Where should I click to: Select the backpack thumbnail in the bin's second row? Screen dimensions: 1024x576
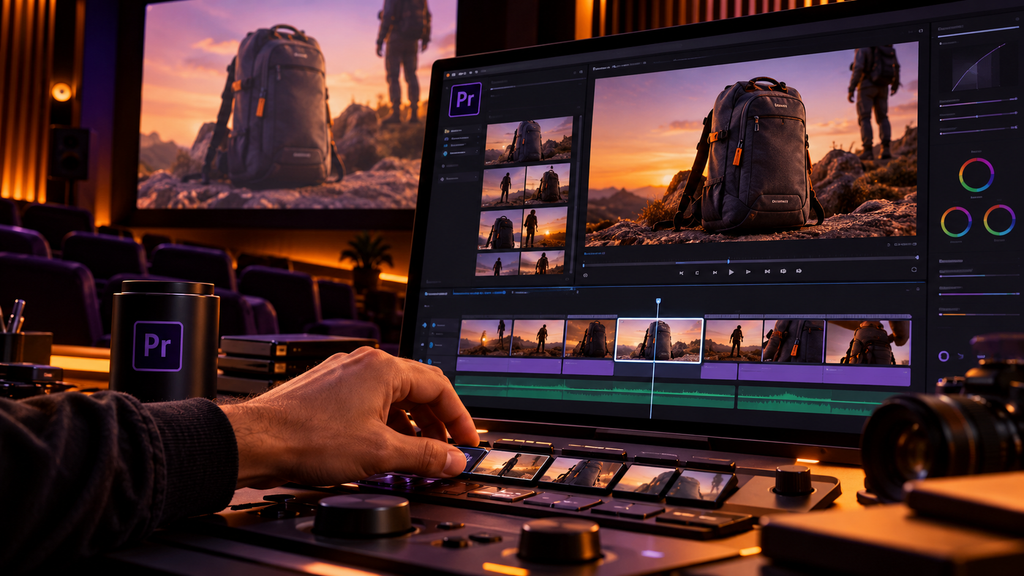pos(548,184)
